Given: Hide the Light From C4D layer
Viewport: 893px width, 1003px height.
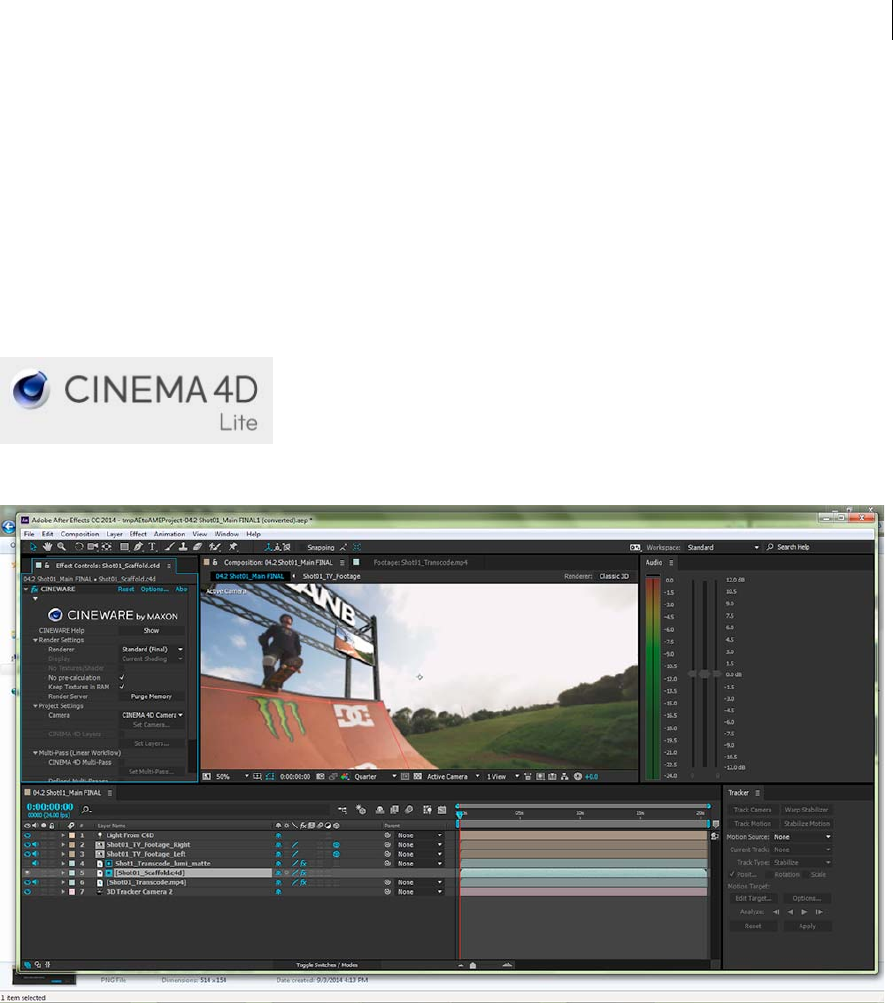Looking at the screenshot, I should (28, 835).
